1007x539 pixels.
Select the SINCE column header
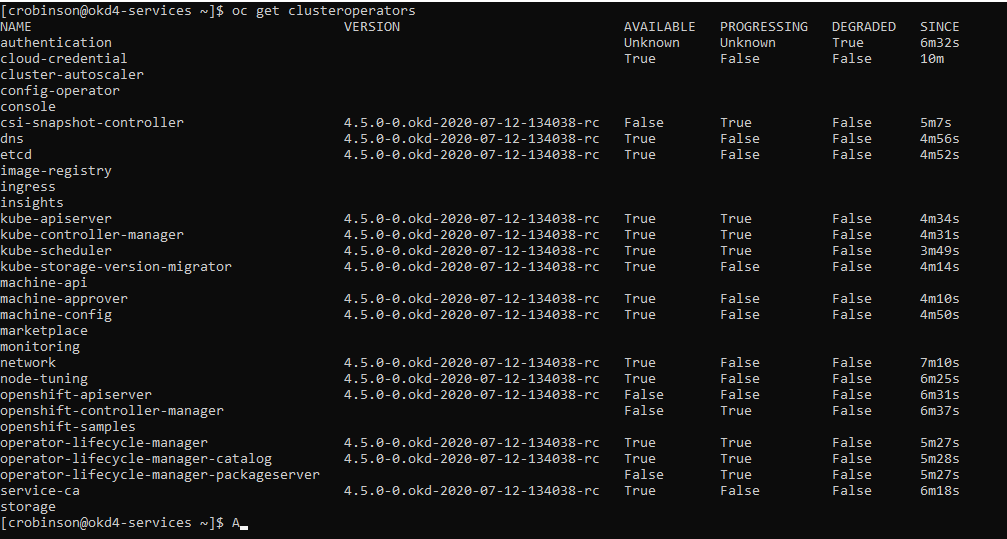pyautogui.click(x=940, y=27)
